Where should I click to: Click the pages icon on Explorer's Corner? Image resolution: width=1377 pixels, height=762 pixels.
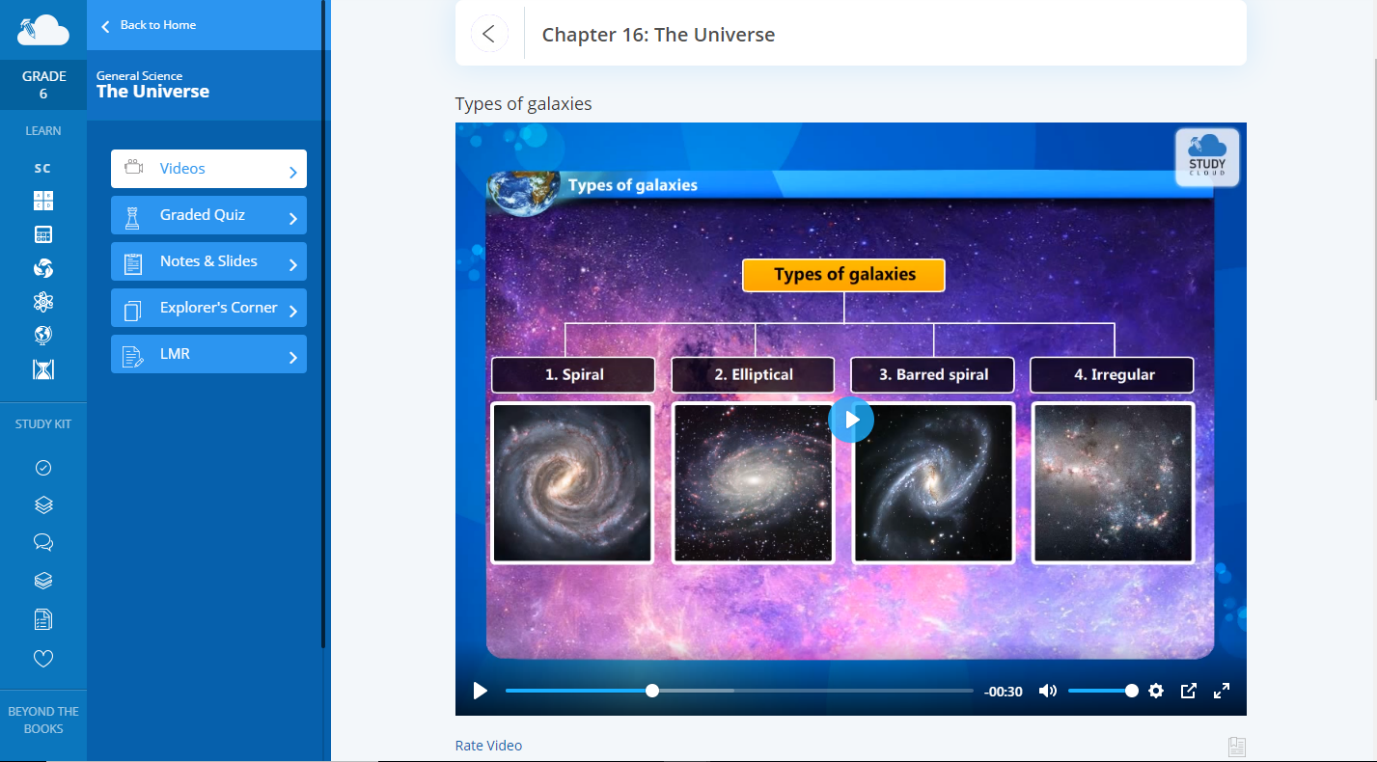coord(132,310)
